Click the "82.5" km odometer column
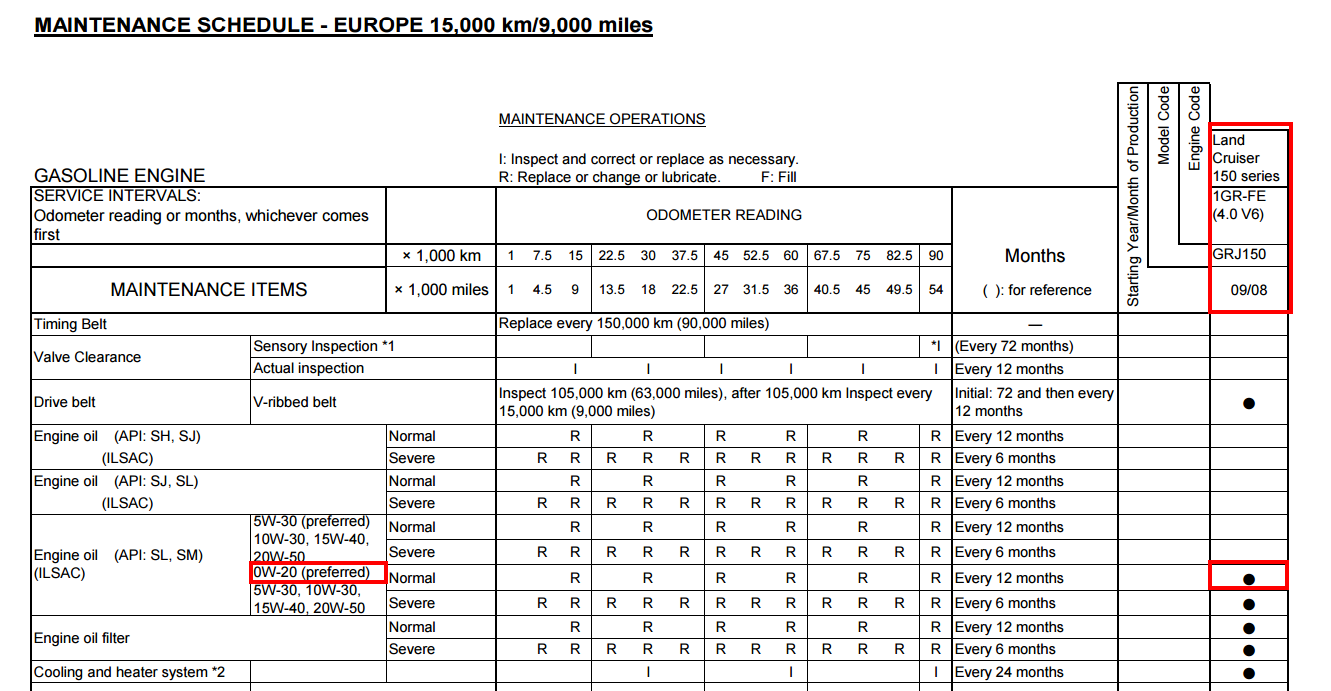 click(899, 256)
